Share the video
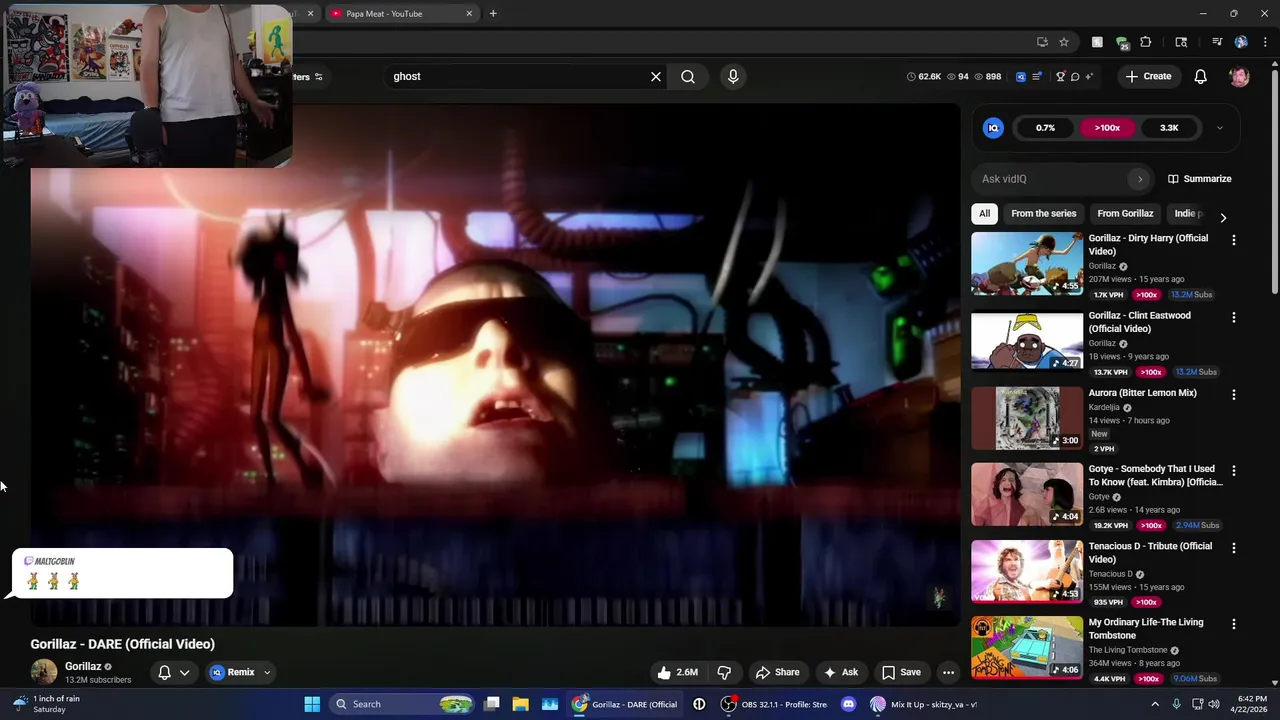 coord(778,672)
